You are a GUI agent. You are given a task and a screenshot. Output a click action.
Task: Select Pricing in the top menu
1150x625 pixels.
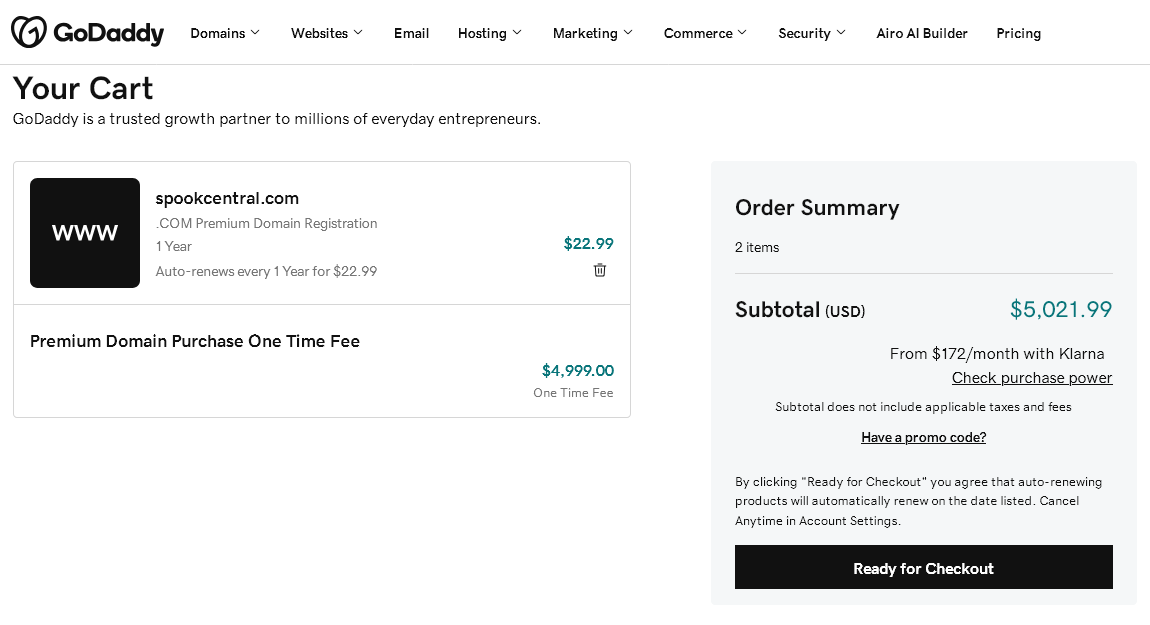(1019, 33)
